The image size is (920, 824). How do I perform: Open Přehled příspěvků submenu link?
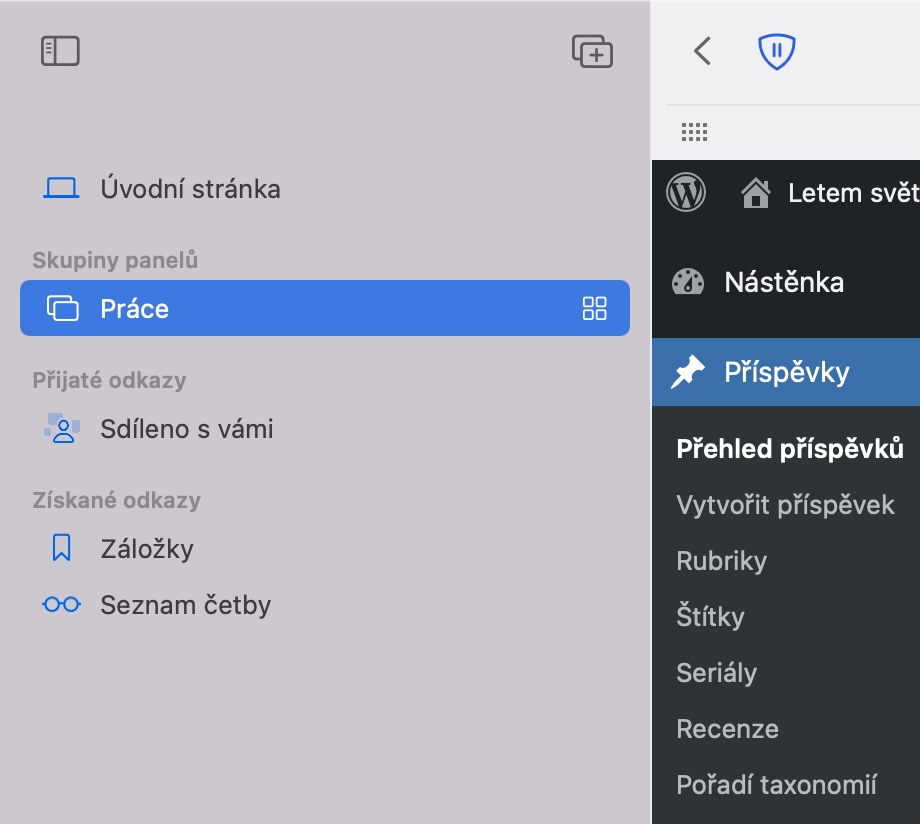(x=790, y=449)
